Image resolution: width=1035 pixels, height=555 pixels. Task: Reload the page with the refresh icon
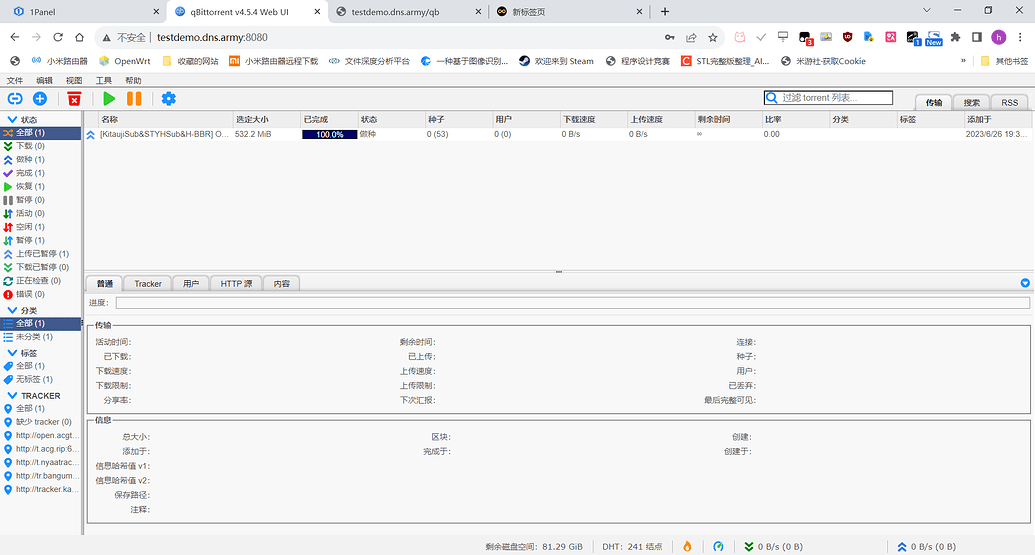[x=58, y=38]
